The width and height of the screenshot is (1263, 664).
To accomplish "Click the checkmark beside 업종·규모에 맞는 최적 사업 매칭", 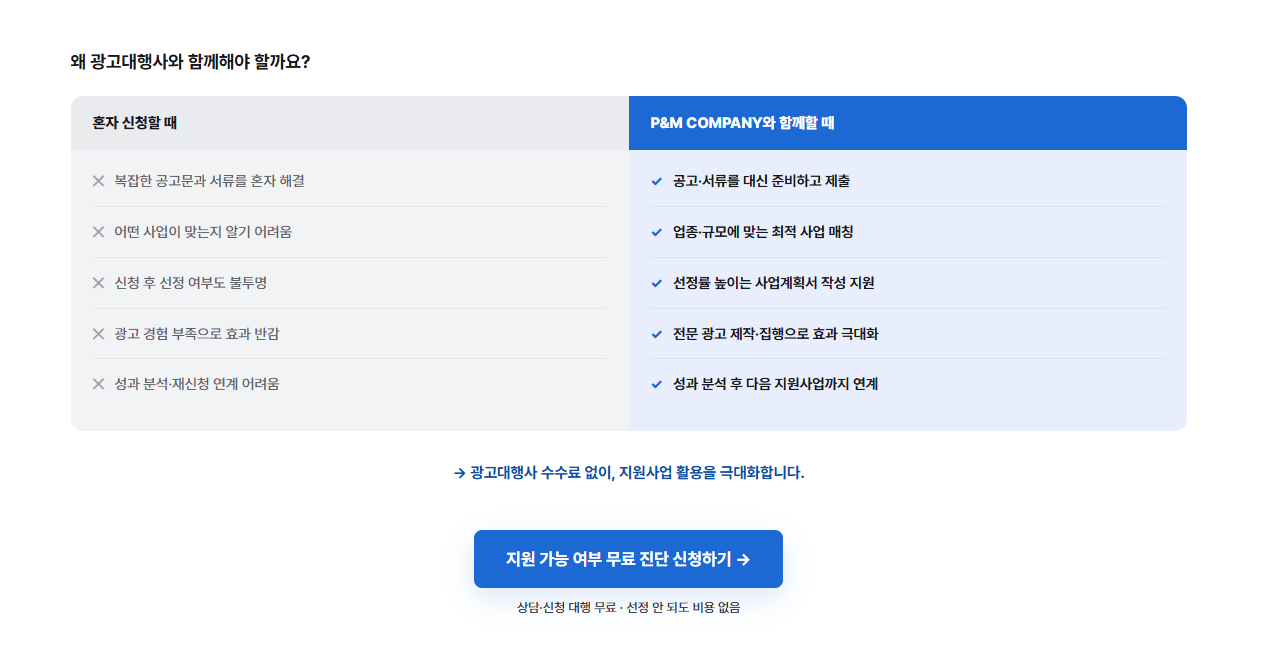I will (x=657, y=232).
